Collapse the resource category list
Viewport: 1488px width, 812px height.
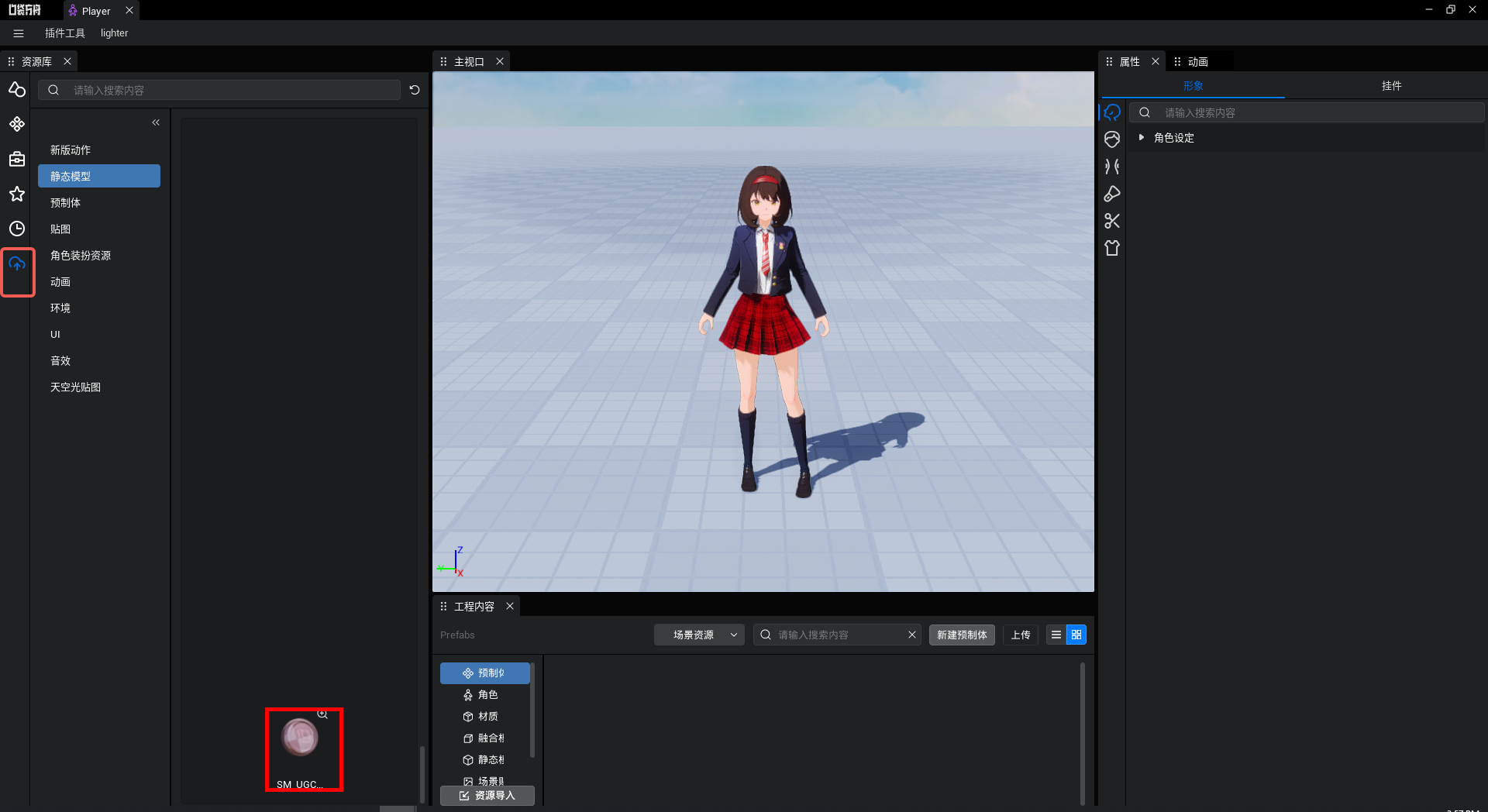156,122
